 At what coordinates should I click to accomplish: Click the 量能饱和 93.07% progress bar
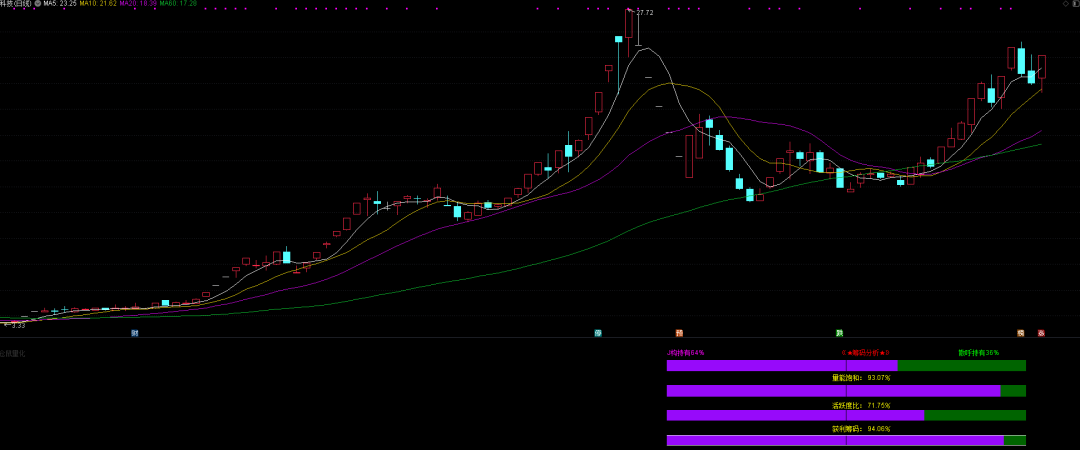click(846, 391)
